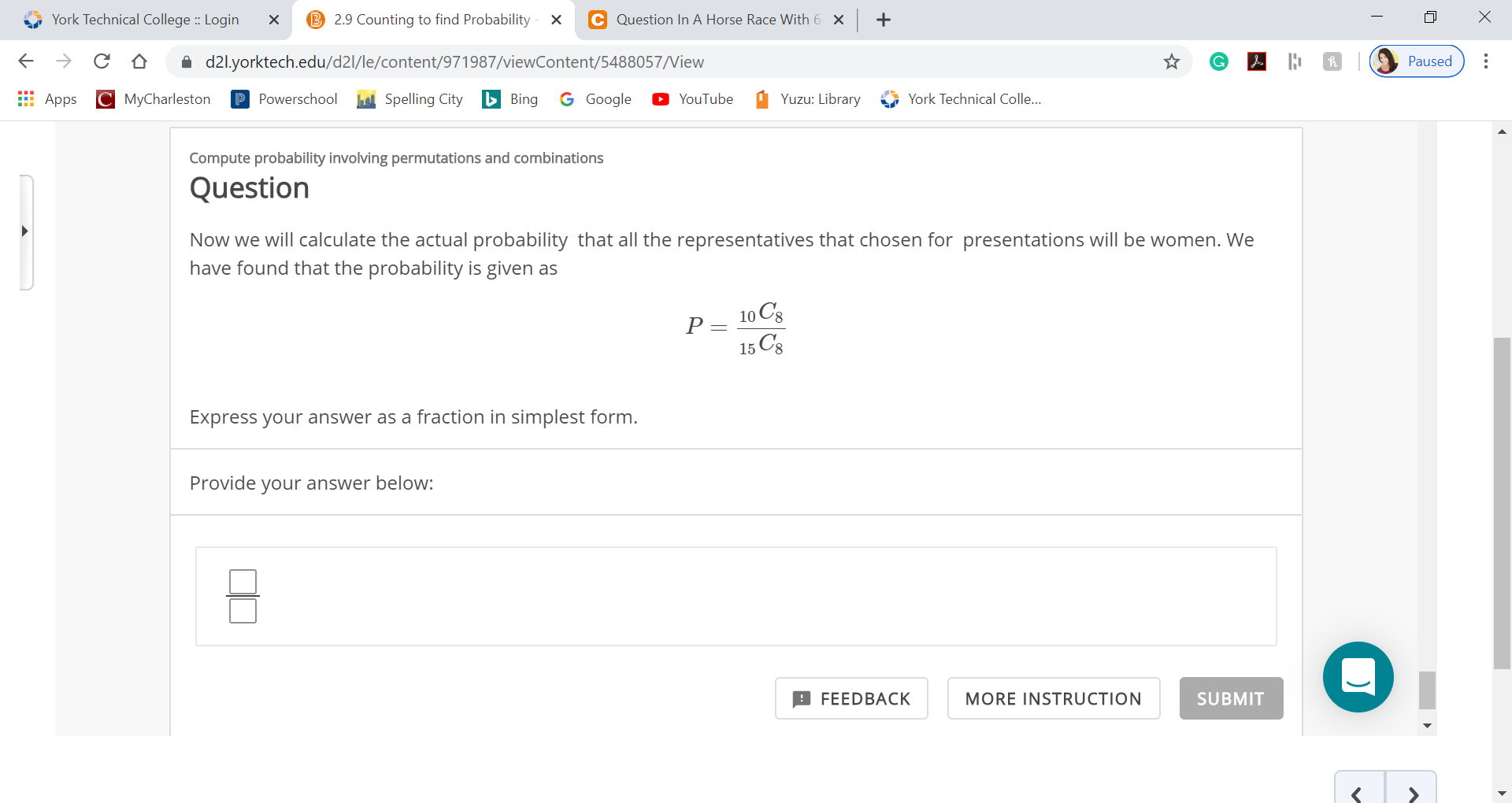The width and height of the screenshot is (1512, 803).
Task: Reload the current page
Action: tap(102, 61)
